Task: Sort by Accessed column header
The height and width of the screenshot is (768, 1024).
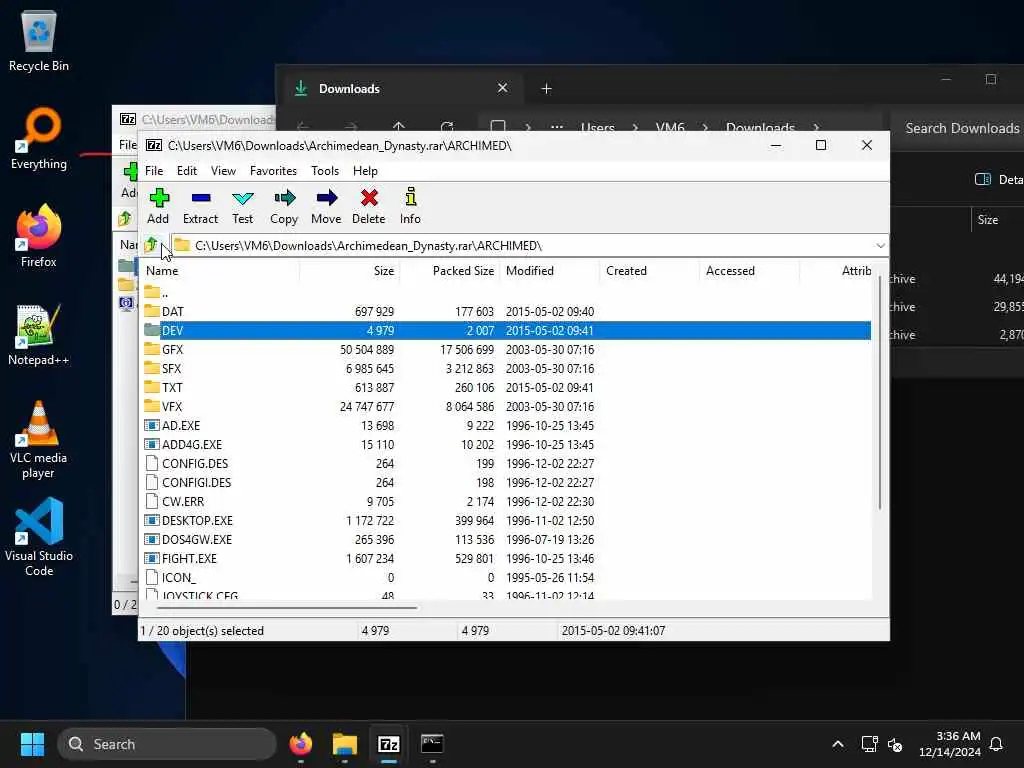Action: click(749, 270)
